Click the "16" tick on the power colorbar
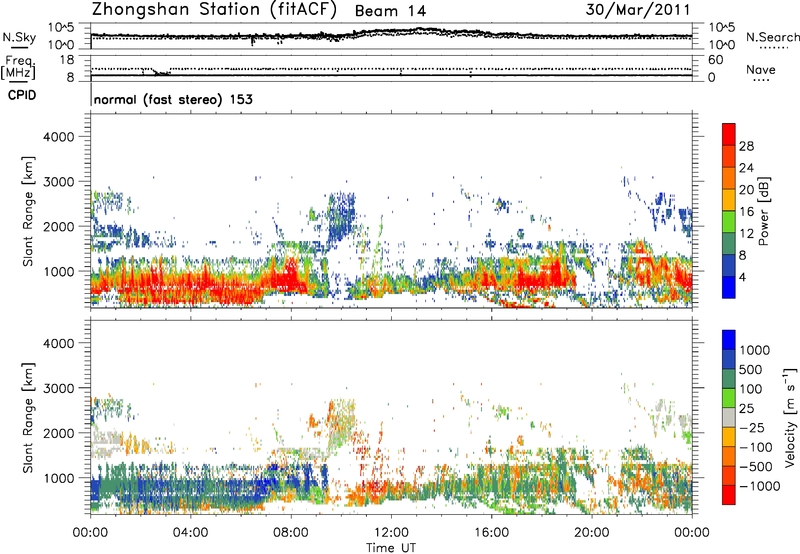The image size is (800, 554). pos(746,212)
